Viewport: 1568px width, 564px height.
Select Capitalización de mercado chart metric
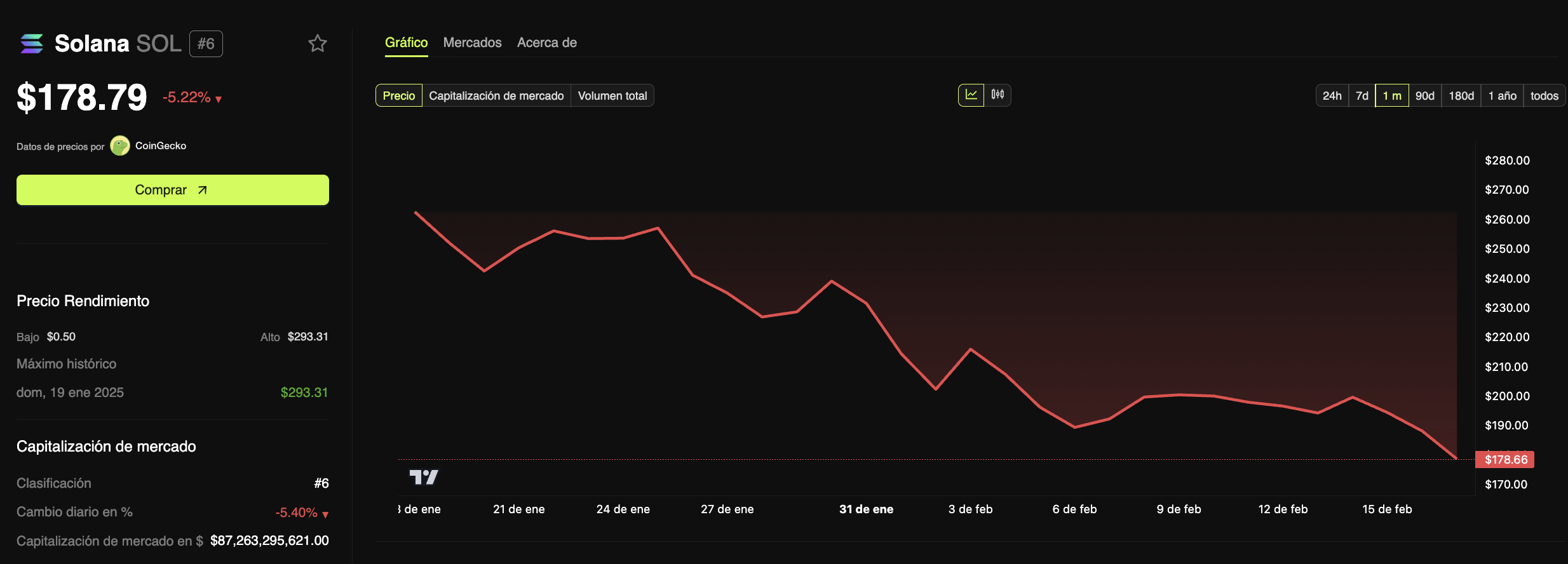(x=496, y=96)
